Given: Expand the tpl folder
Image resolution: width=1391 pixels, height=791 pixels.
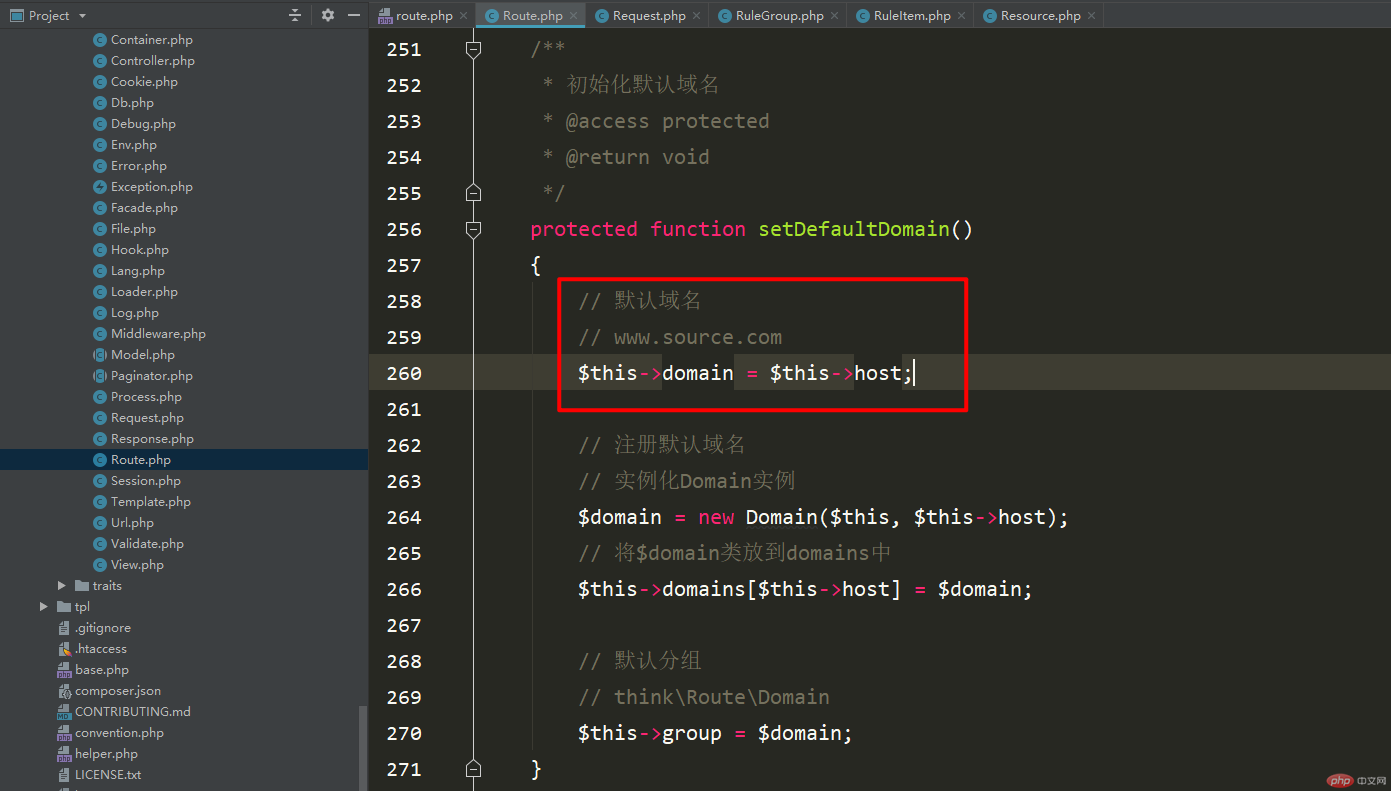Looking at the screenshot, I should [x=44, y=607].
